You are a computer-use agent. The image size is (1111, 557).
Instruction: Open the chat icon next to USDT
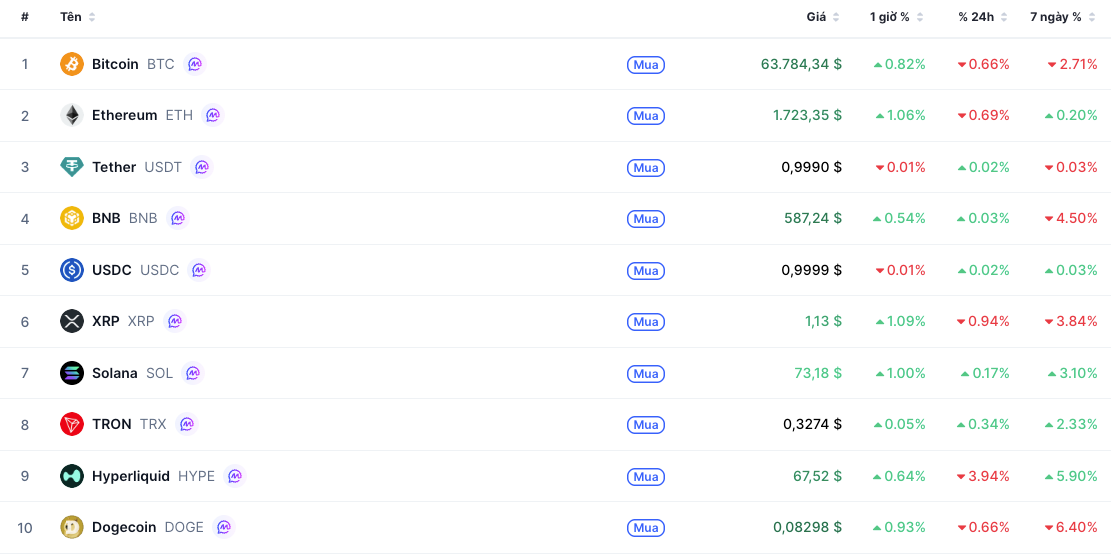click(x=202, y=167)
